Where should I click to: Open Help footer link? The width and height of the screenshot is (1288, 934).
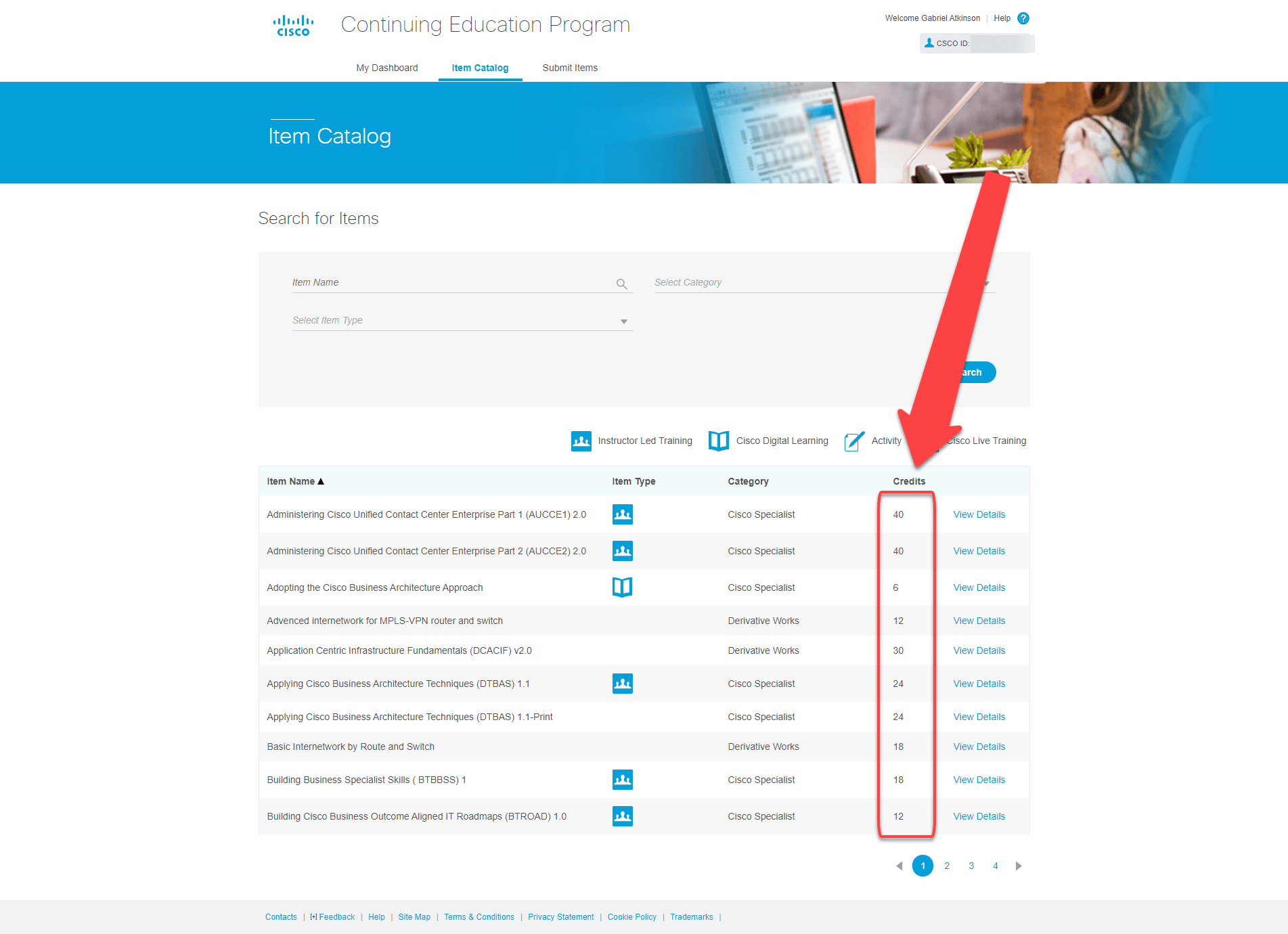[x=376, y=917]
